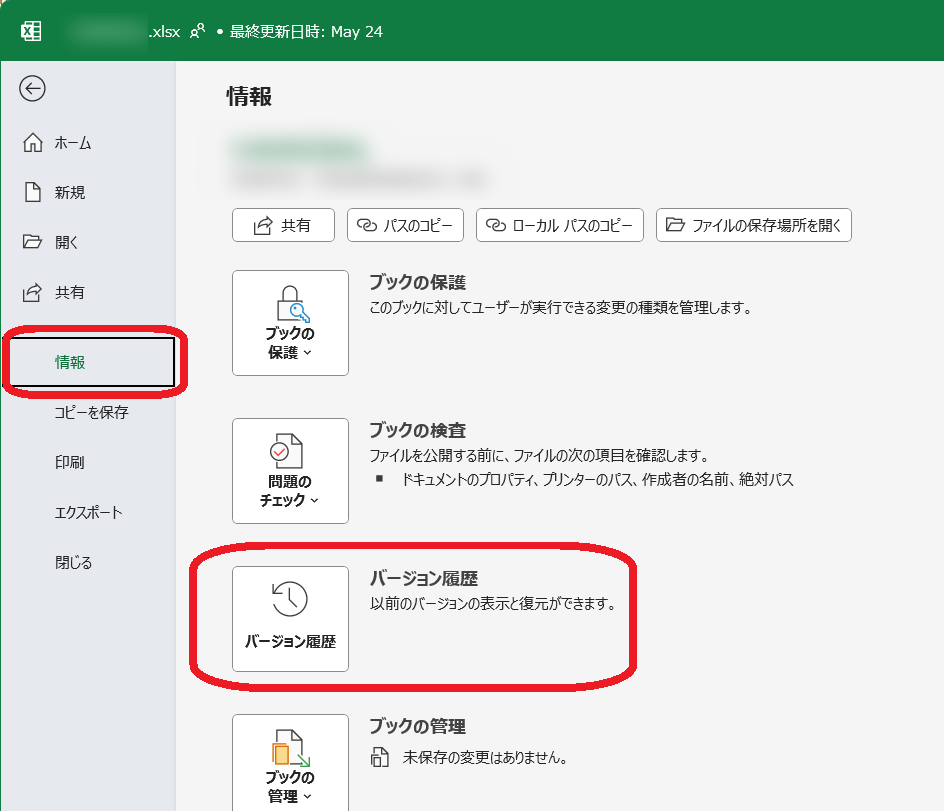Open バージョン履歴 (Version History)
Image resolution: width=944 pixels, height=811 pixels.
tap(290, 618)
